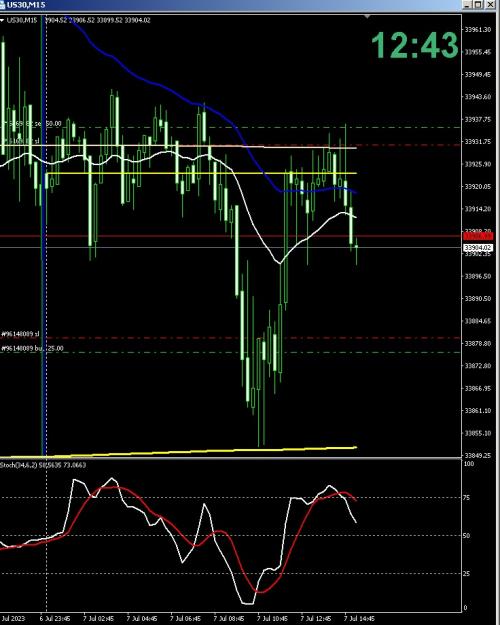Viewport: 500px width, 625px height.
Task: Select the #96148089 buy order line label
Action: pos(33,348)
